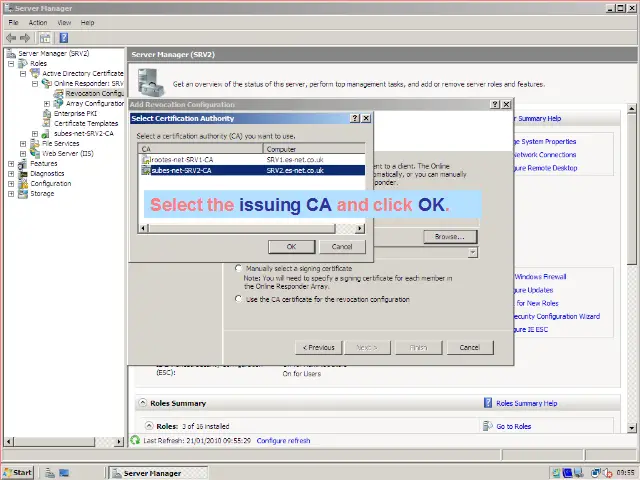Collapse the Roles tree node
Screen dimensions: 640x480
[x=11, y=63]
